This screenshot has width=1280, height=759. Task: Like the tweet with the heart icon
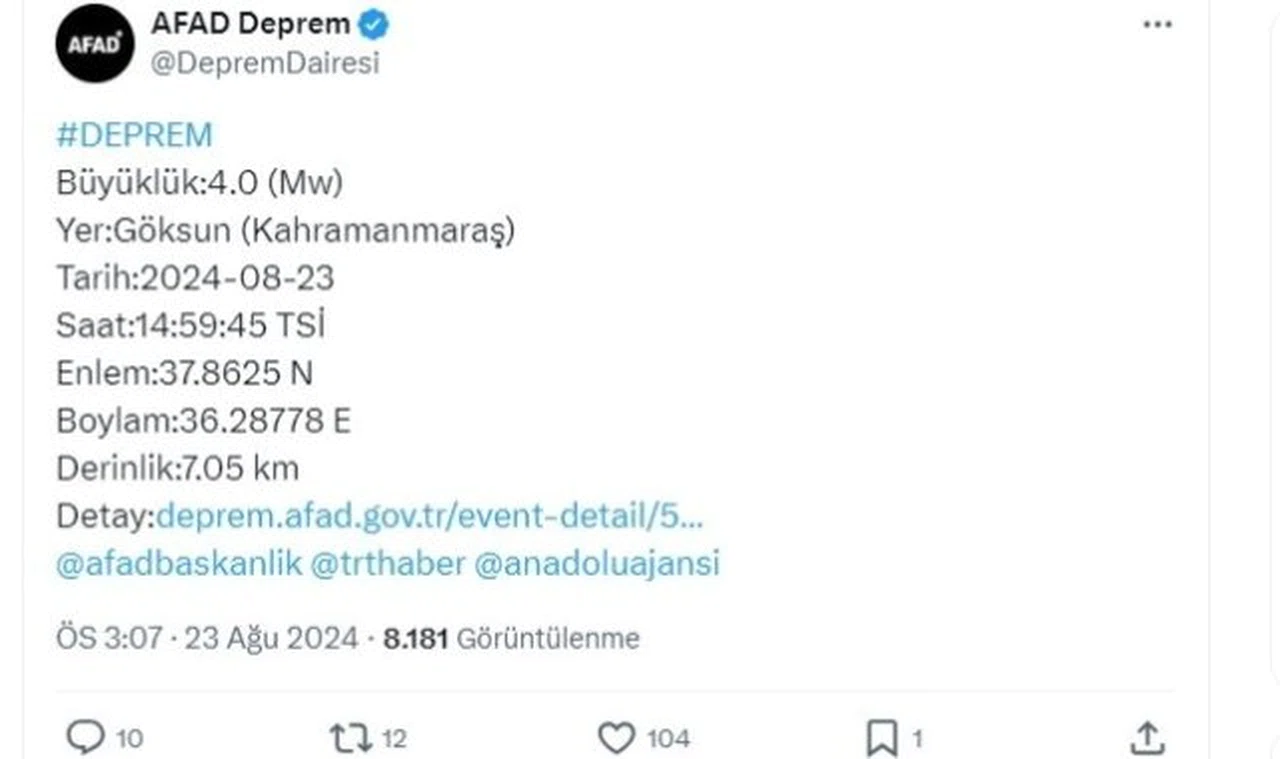tap(616, 738)
